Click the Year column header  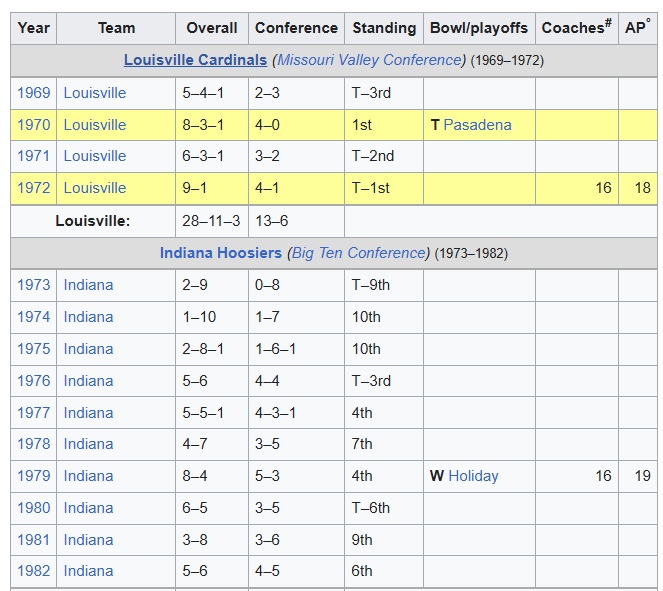33,28
